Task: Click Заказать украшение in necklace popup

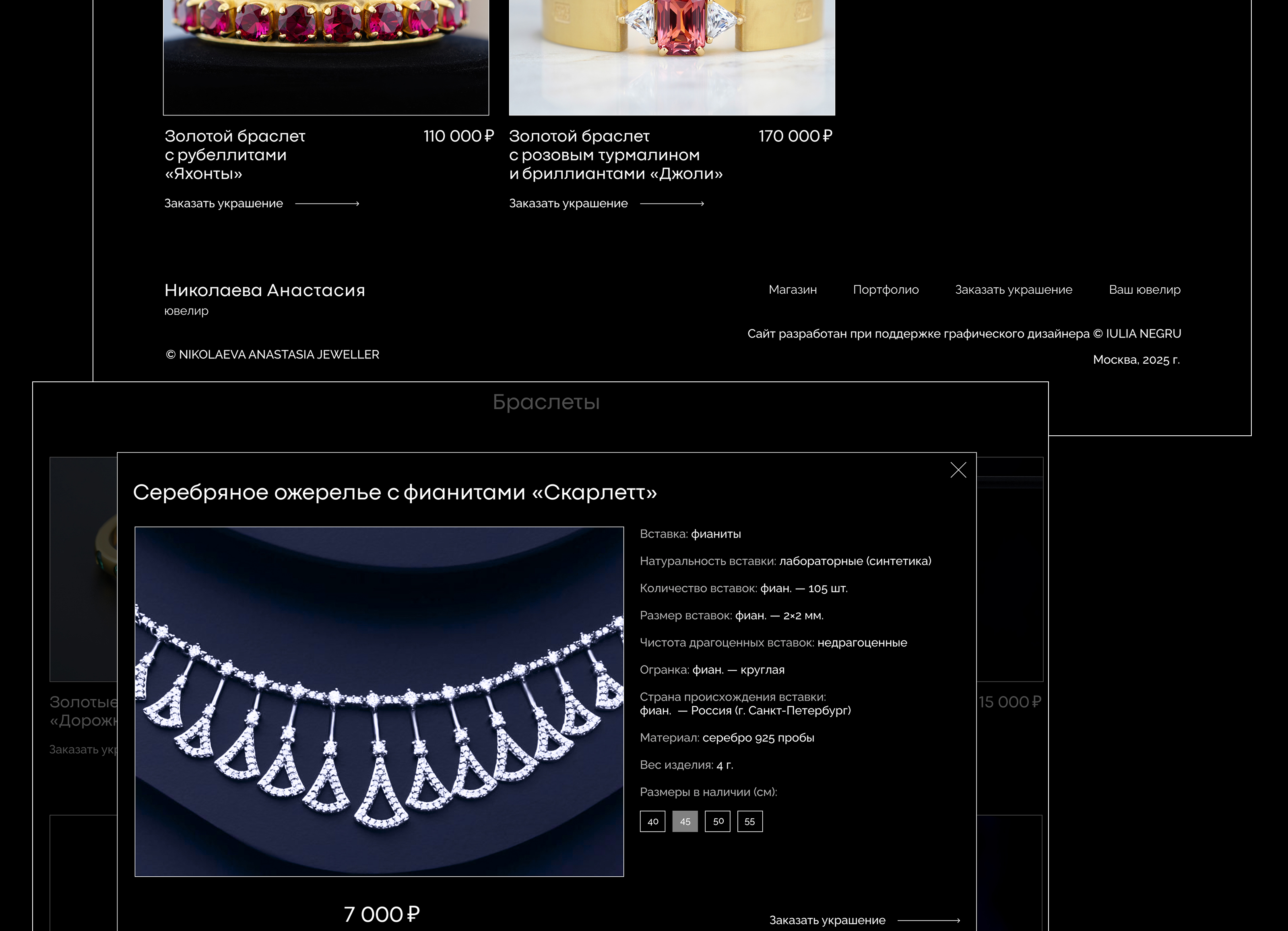Action: click(x=827, y=920)
